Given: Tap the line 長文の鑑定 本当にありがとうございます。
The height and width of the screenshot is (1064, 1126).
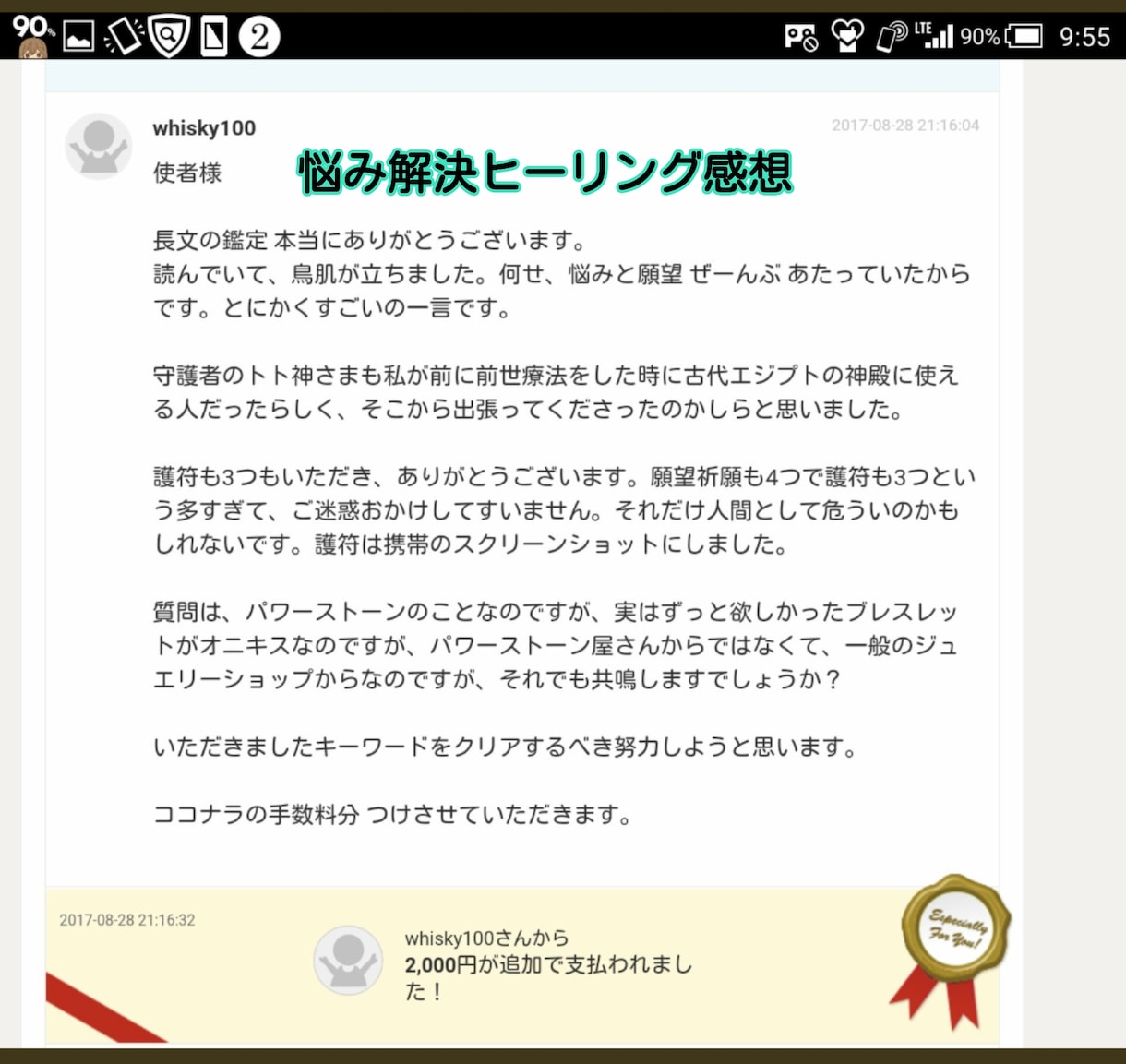Looking at the screenshot, I should tap(370, 241).
